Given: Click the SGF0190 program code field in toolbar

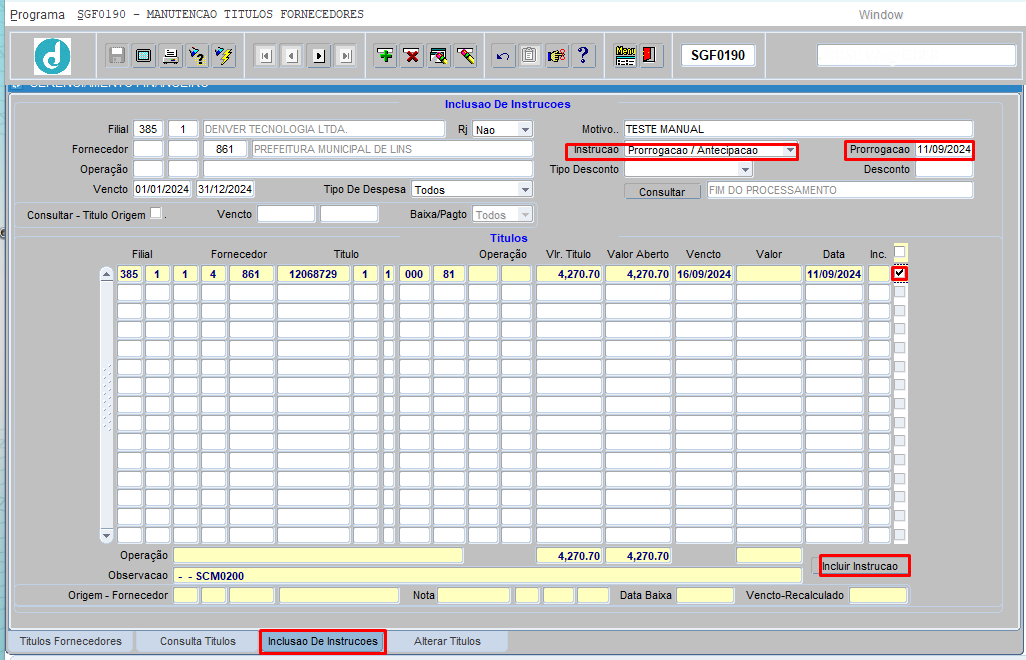Looking at the screenshot, I should pos(718,56).
